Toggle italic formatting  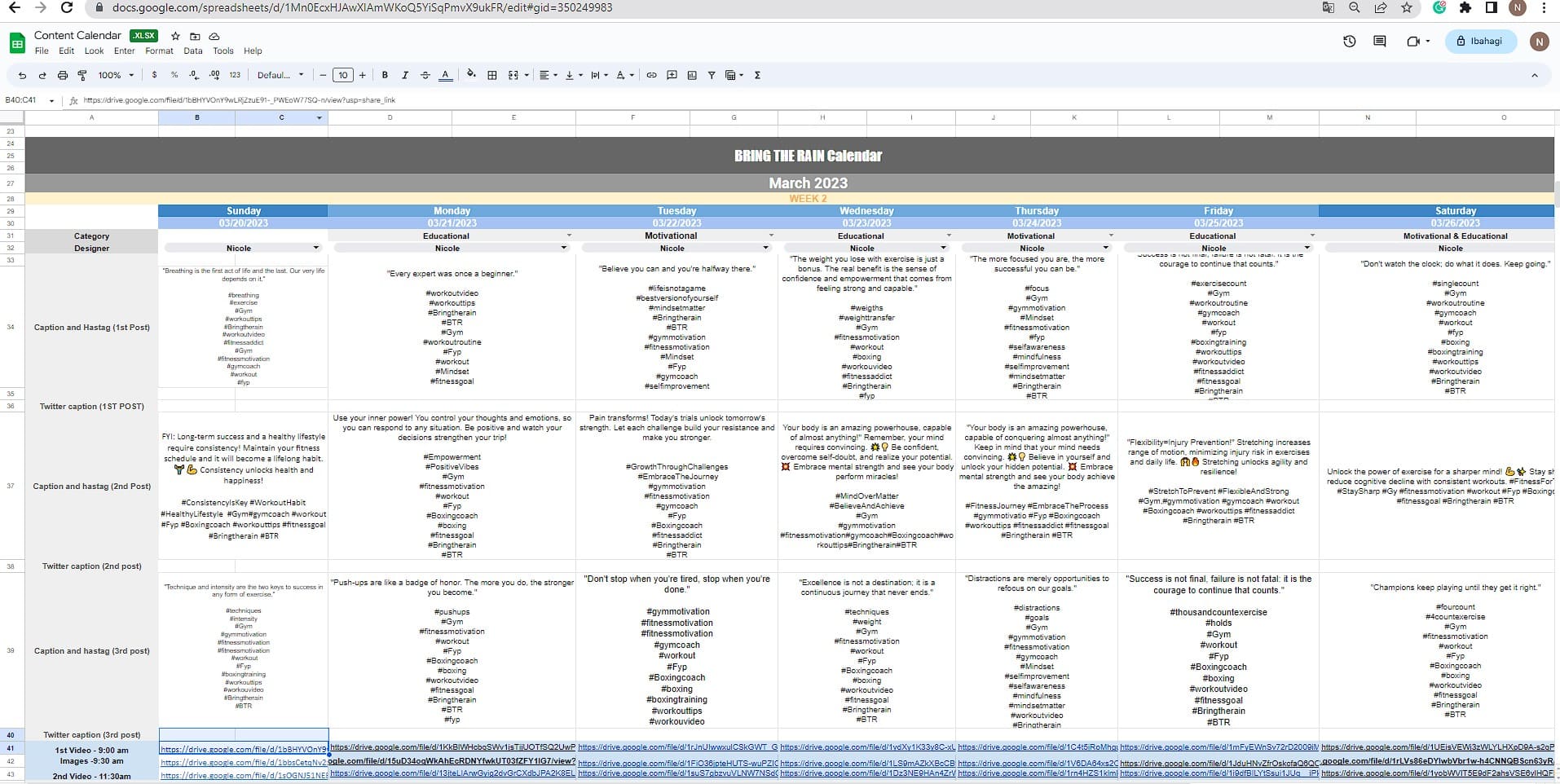(405, 75)
